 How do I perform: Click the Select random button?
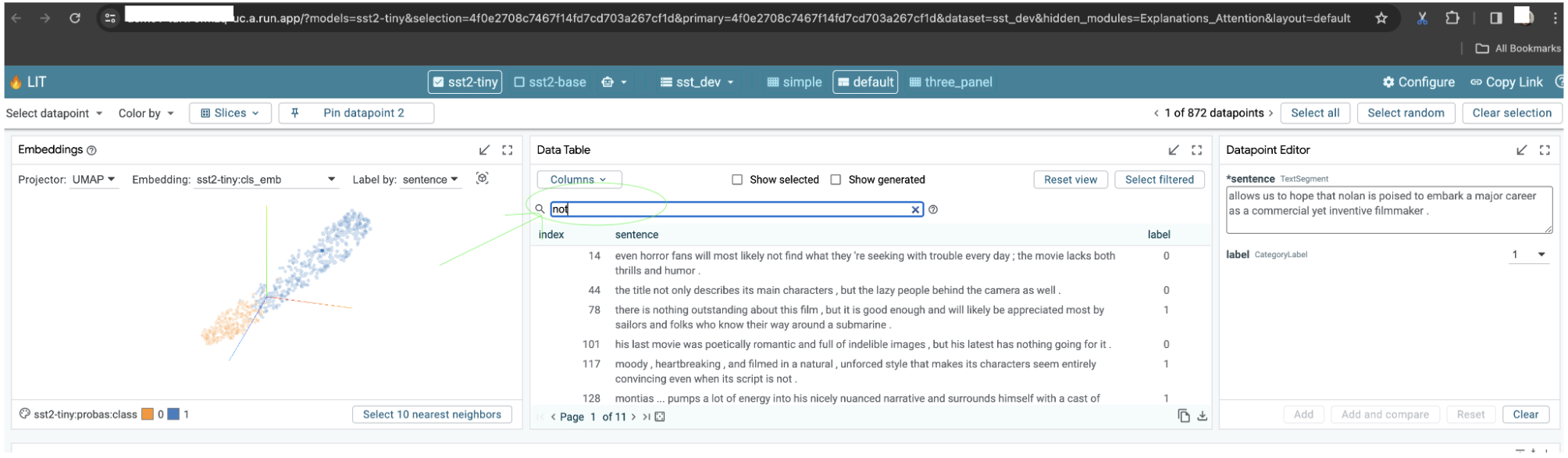(x=1405, y=113)
